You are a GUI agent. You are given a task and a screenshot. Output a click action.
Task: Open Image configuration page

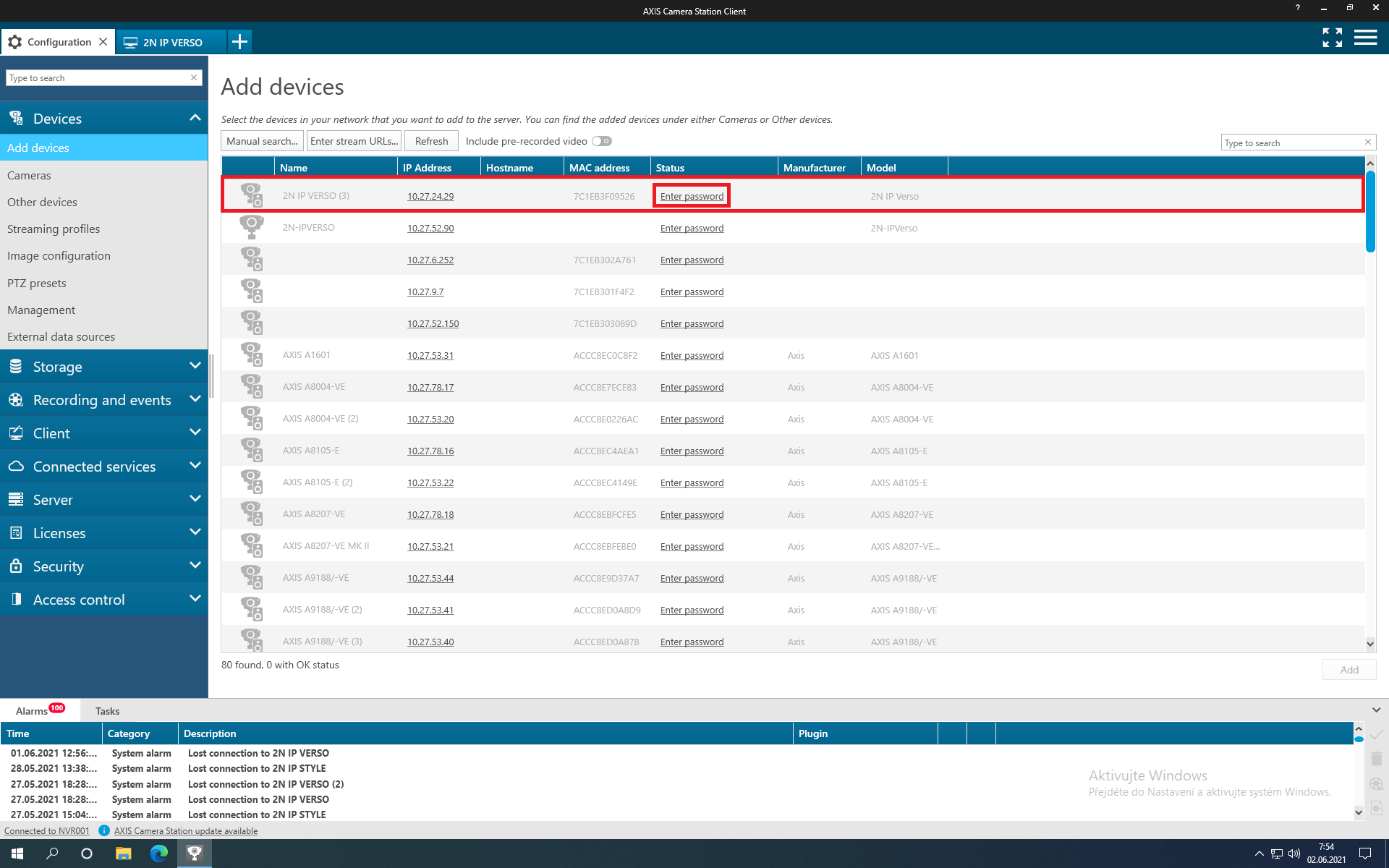103,255
